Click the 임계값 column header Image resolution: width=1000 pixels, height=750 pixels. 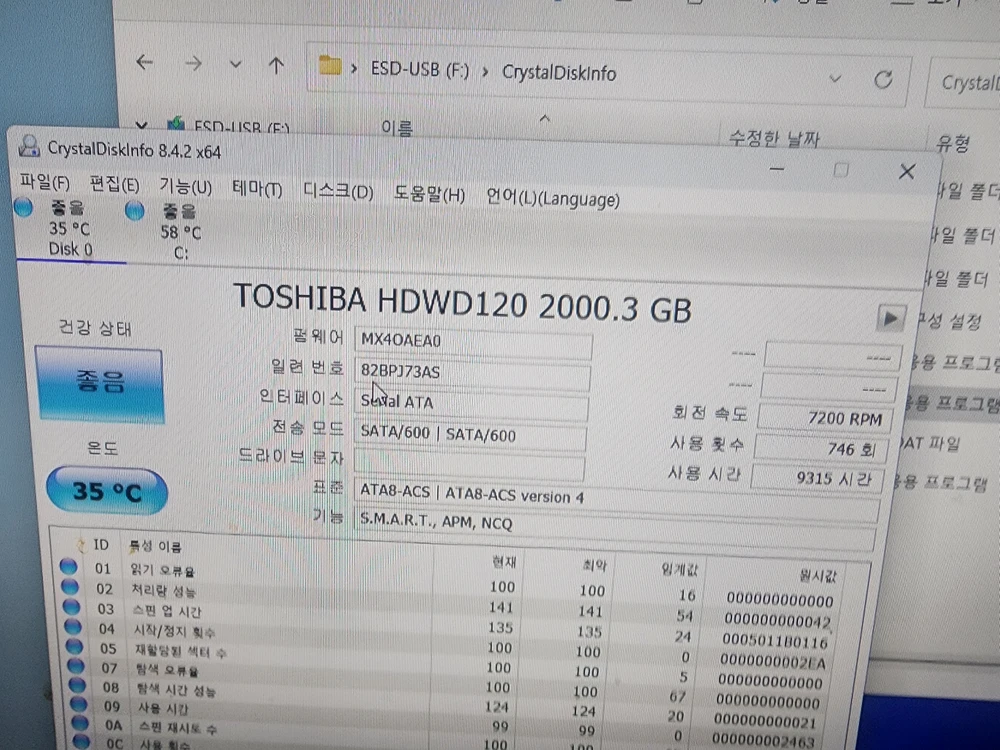pyautogui.click(x=680, y=569)
